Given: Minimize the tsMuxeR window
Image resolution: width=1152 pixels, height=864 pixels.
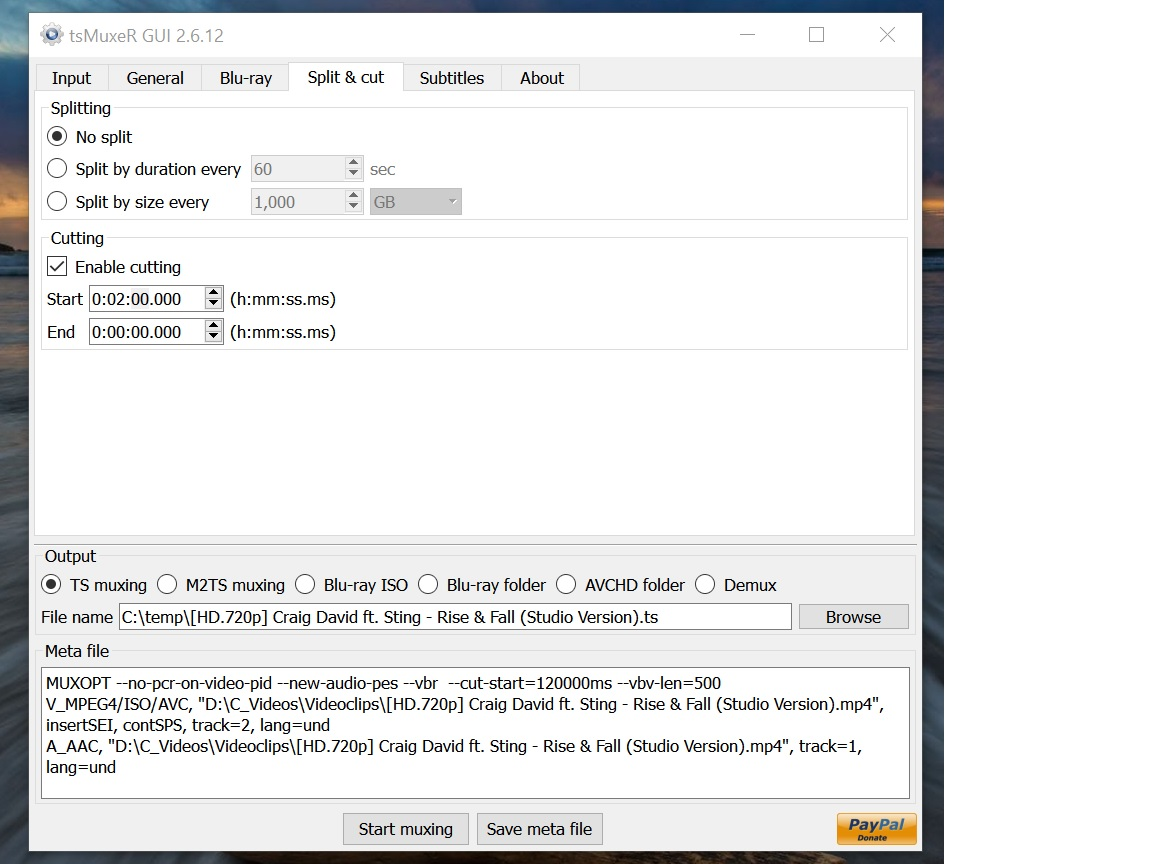Looking at the screenshot, I should 747,35.
